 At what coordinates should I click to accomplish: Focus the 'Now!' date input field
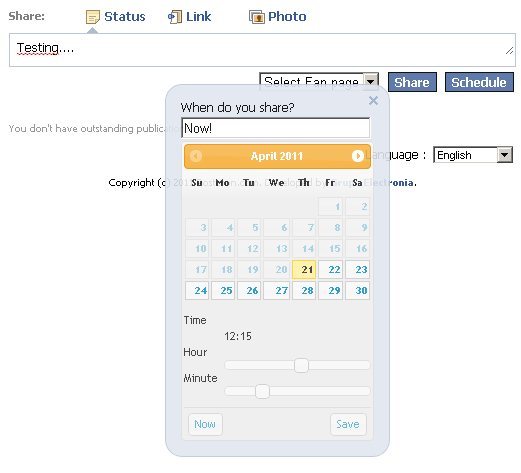275,128
